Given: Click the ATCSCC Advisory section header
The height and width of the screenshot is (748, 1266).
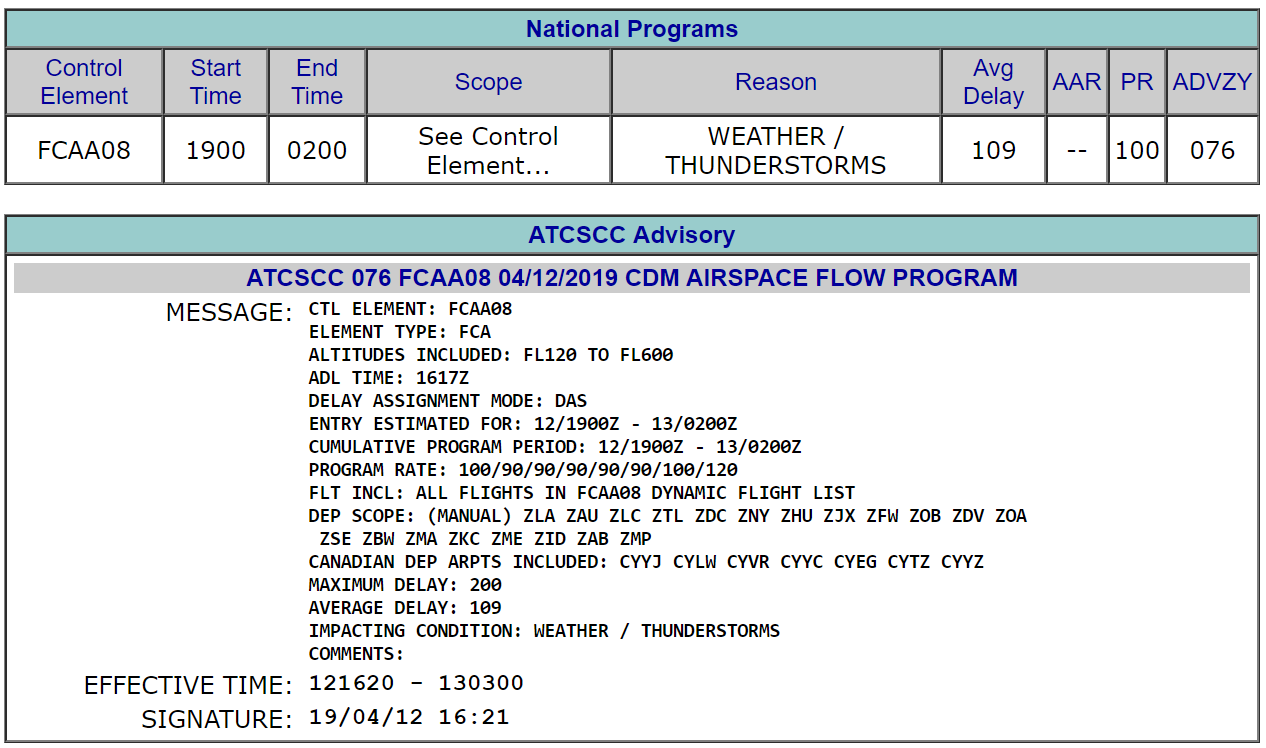Looking at the screenshot, I should tap(632, 235).
